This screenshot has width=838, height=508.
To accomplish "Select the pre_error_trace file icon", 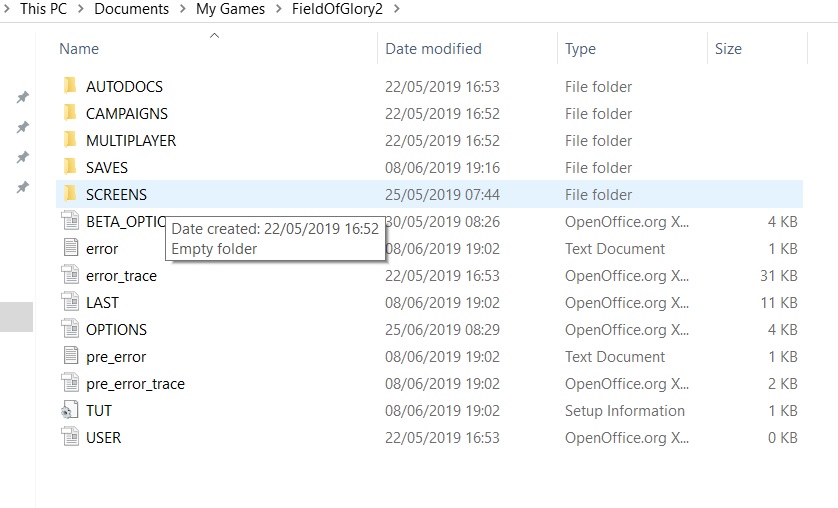I will 70,383.
